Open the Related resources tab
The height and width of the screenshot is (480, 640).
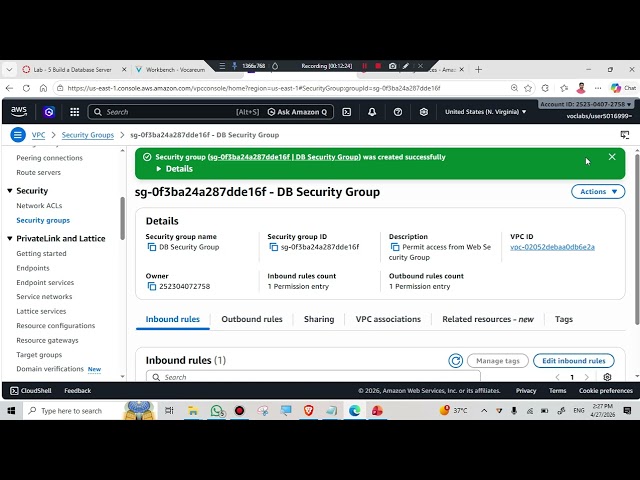pos(488,319)
